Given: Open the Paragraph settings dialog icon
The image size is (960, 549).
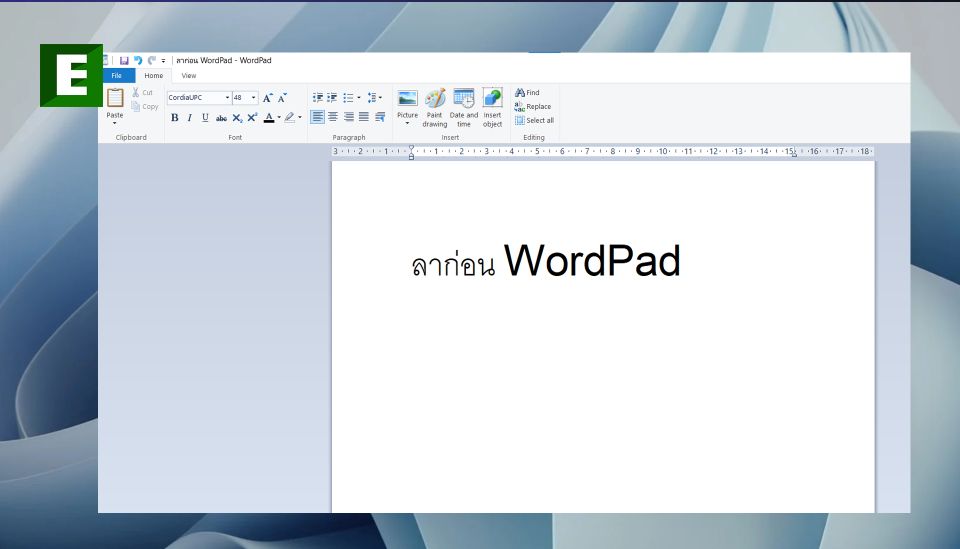Looking at the screenshot, I should pos(380,117).
